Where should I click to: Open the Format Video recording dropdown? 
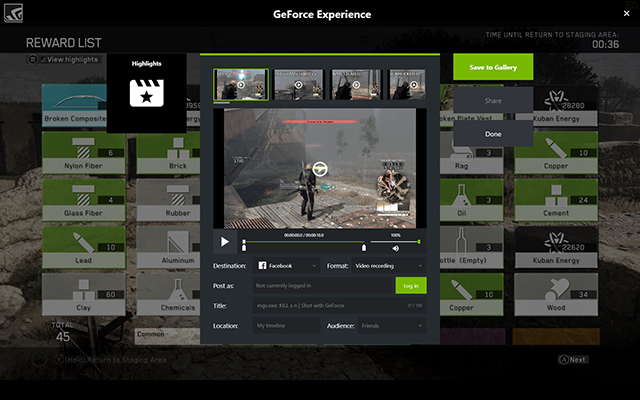pyautogui.click(x=389, y=266)
